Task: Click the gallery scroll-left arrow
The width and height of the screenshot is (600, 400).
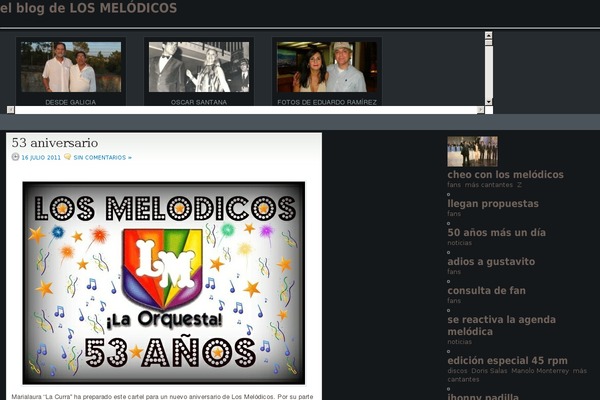Action: click(10, 110)
